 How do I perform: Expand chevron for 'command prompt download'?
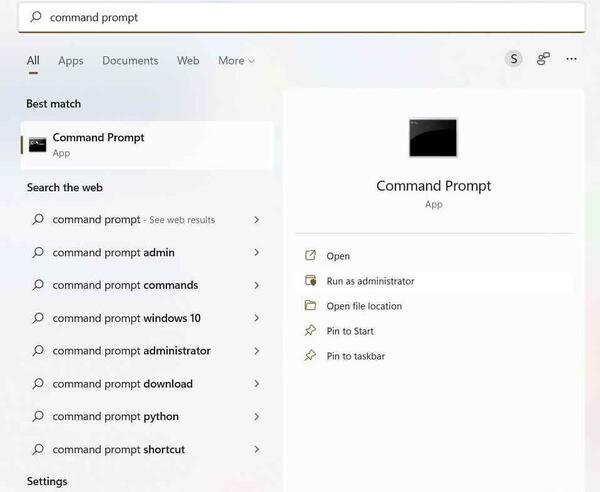coord(257,384)
